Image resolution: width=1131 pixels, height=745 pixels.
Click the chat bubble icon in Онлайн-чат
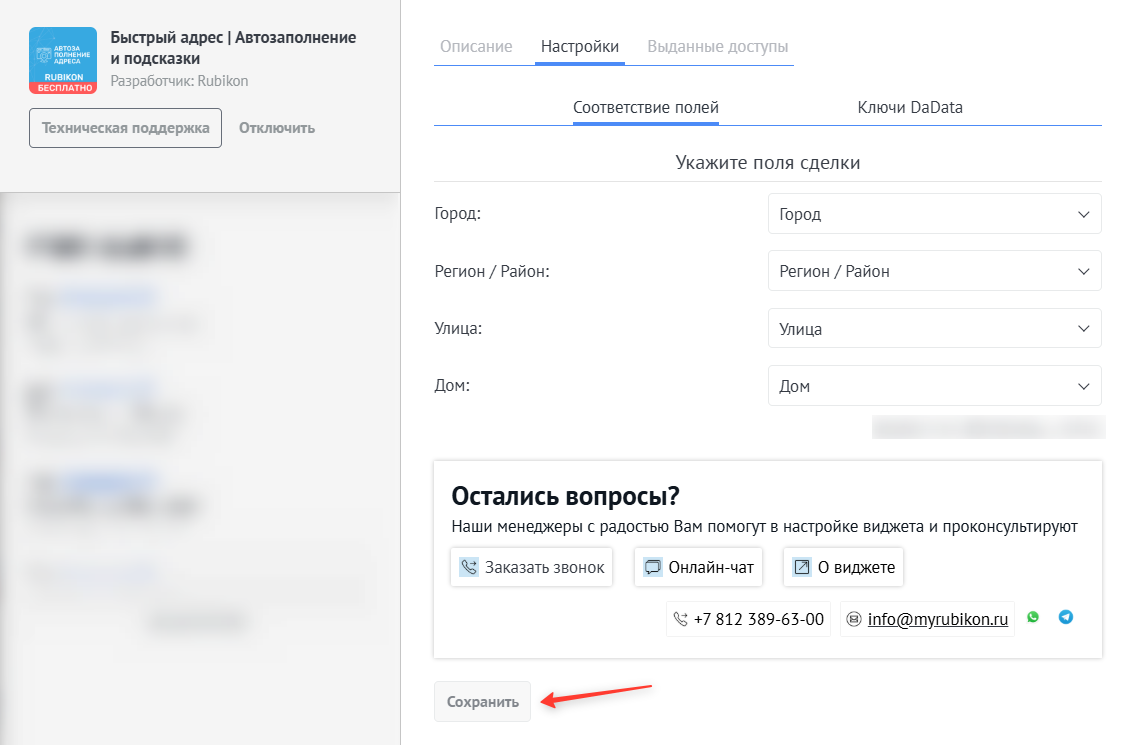click(x=653, y=567)
